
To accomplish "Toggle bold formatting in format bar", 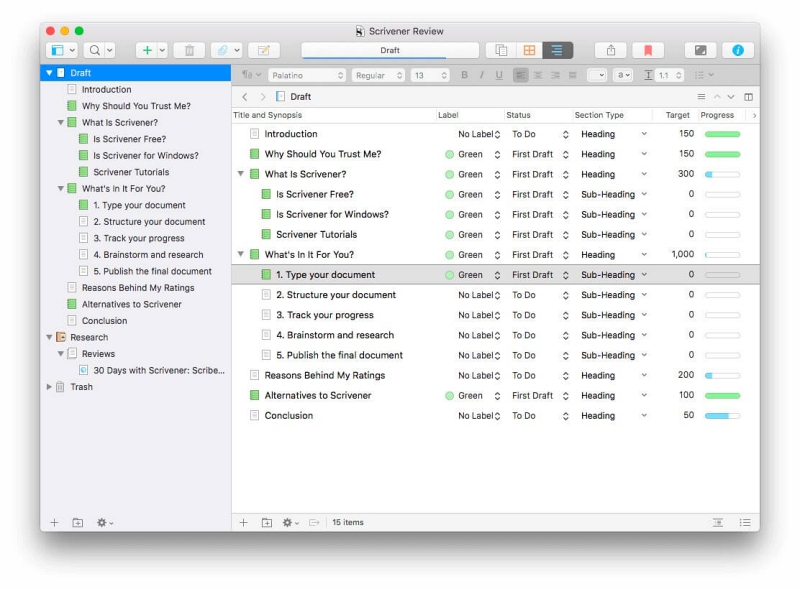I will tap(464, 75).
